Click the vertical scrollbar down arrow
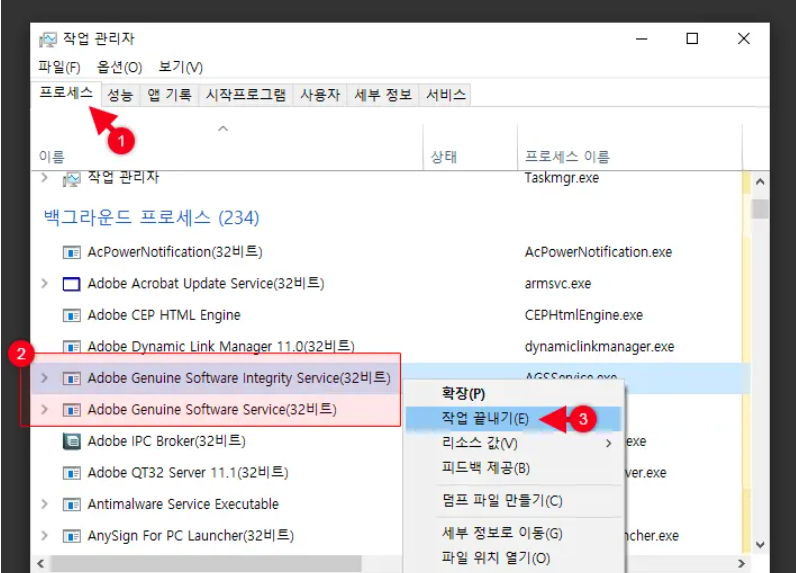This screenshot has height=573, width=796. tap(760, 546)
